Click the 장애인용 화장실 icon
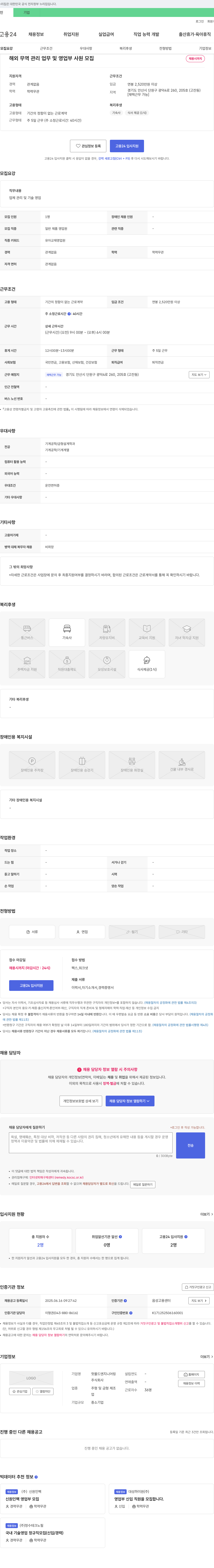The image size is (214, 1568). (132, 765)
